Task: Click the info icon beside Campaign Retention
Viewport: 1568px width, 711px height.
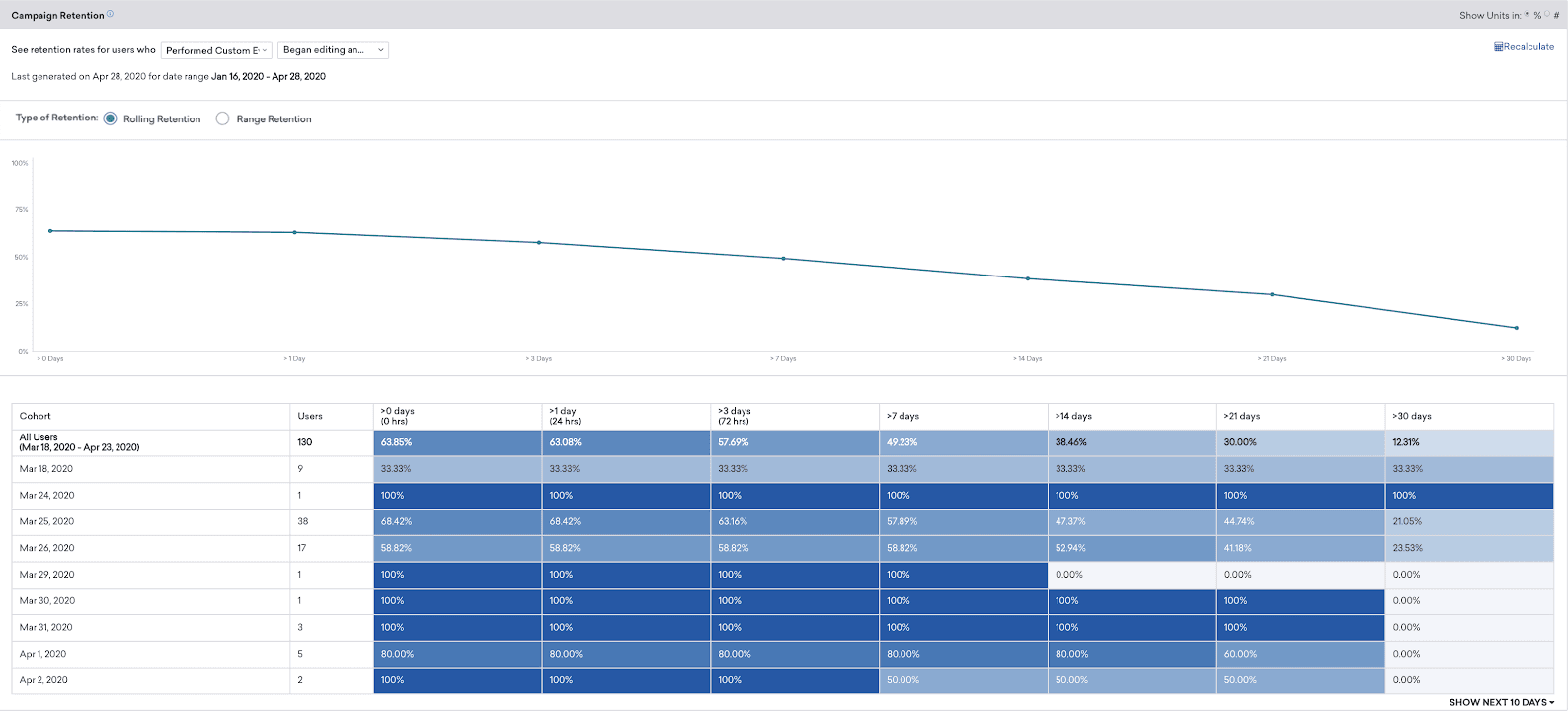Action: [x=110, y=14]
